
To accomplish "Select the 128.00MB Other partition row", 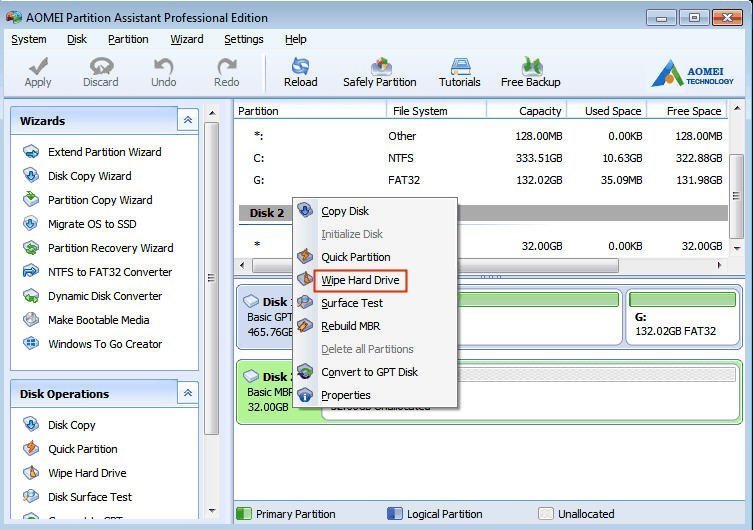I will pos(482,136).
